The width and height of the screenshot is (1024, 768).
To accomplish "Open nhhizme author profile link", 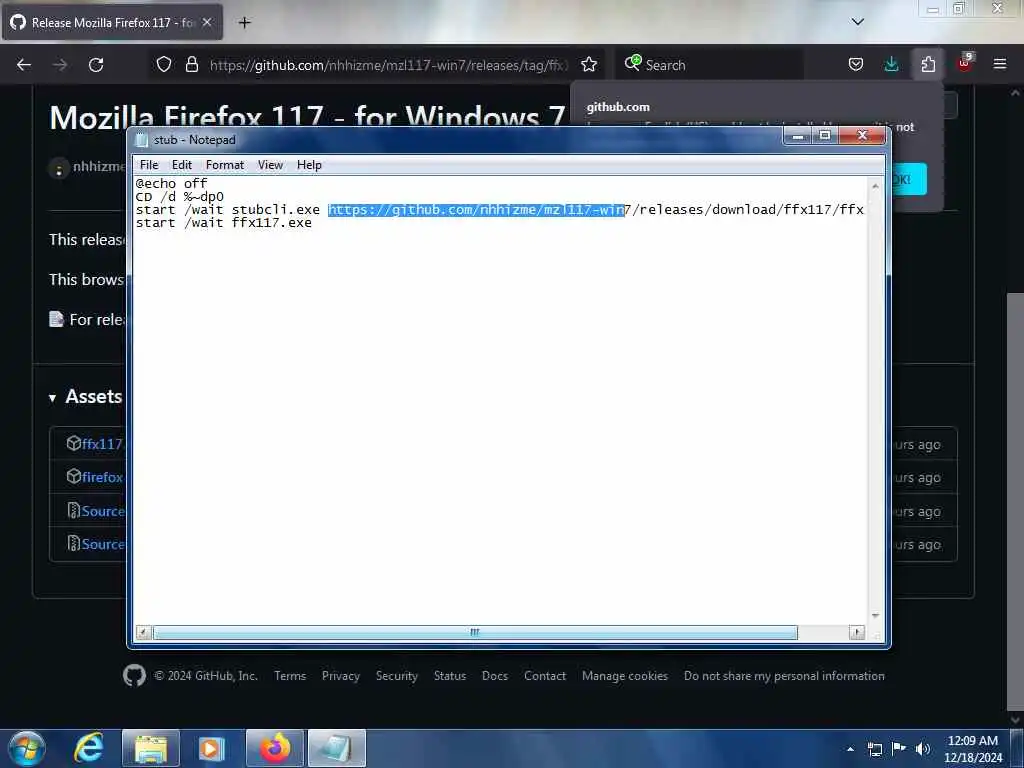I will click(x=99, y=167).
